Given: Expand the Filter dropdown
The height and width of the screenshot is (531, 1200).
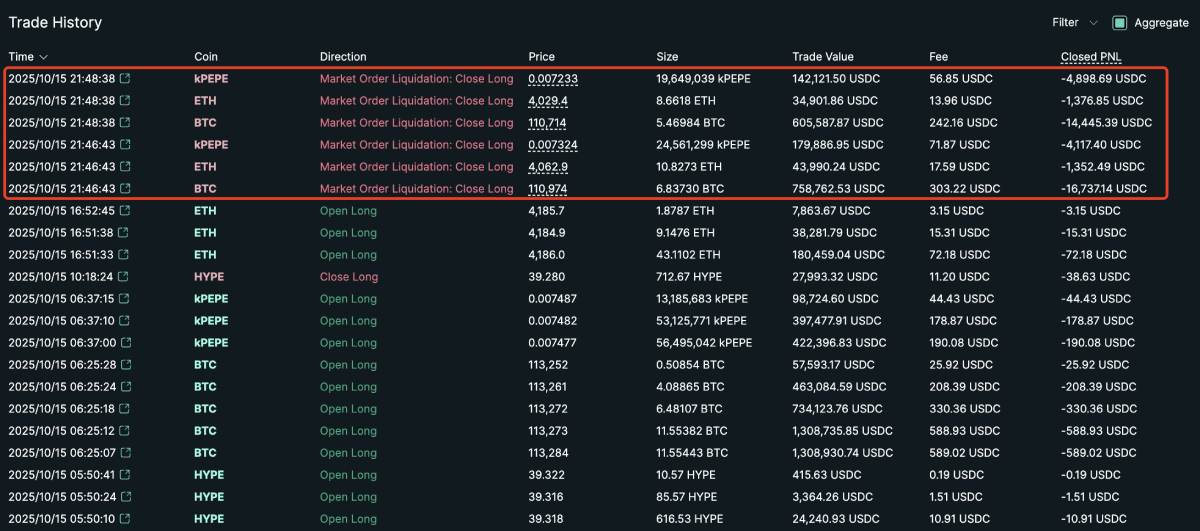Looking at the screenshot, I should 1074,23.
